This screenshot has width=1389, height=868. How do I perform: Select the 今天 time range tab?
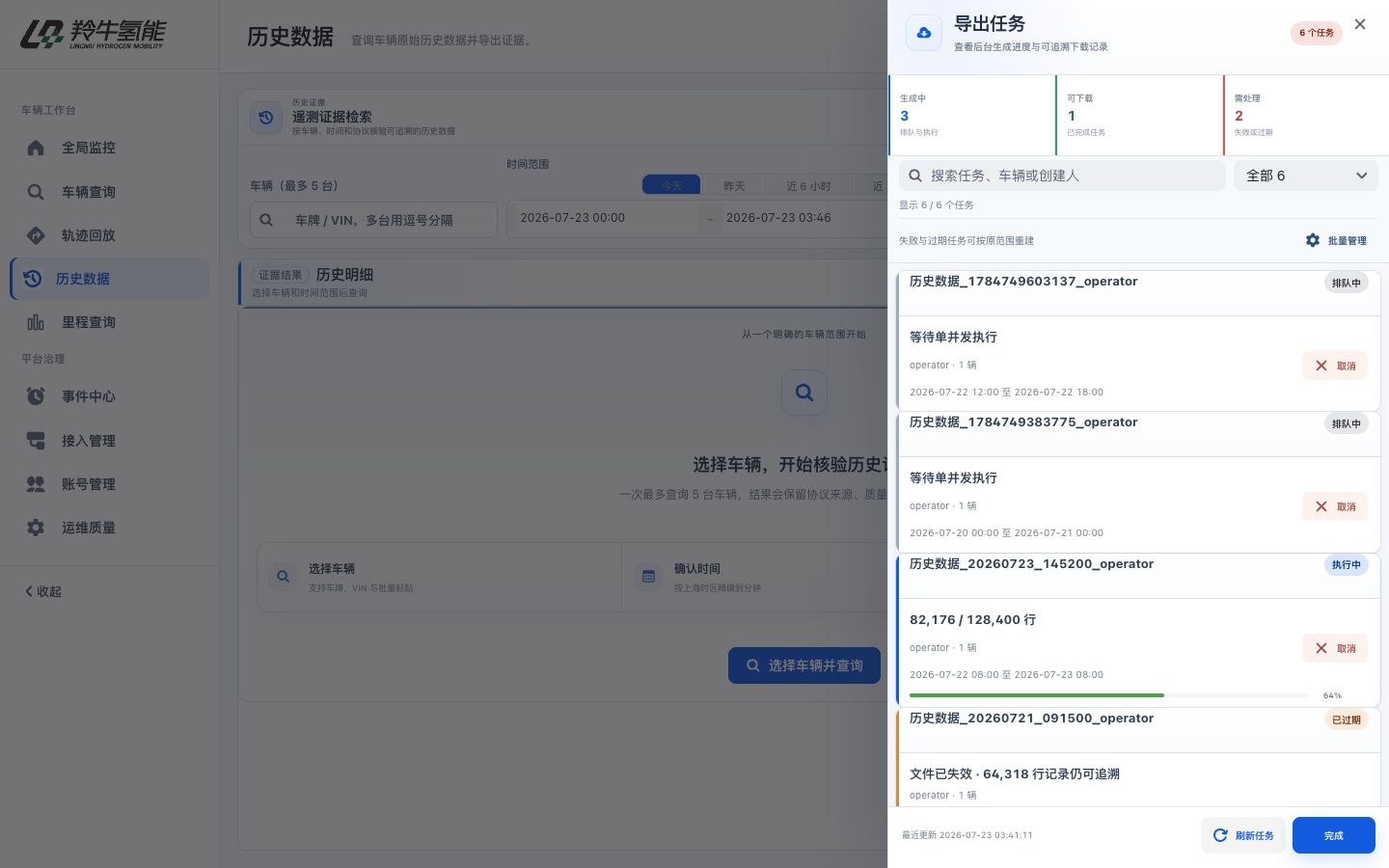click(672, 185)
